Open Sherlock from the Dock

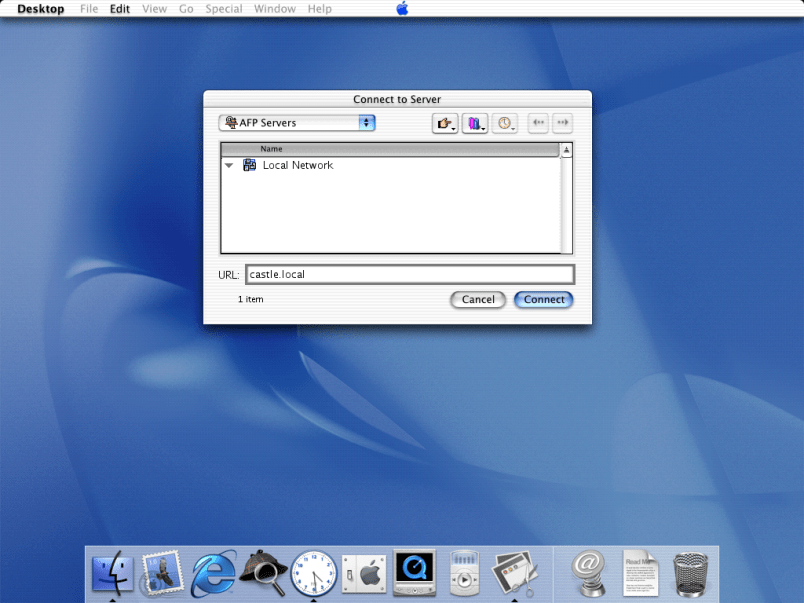[x=263, y=572]
